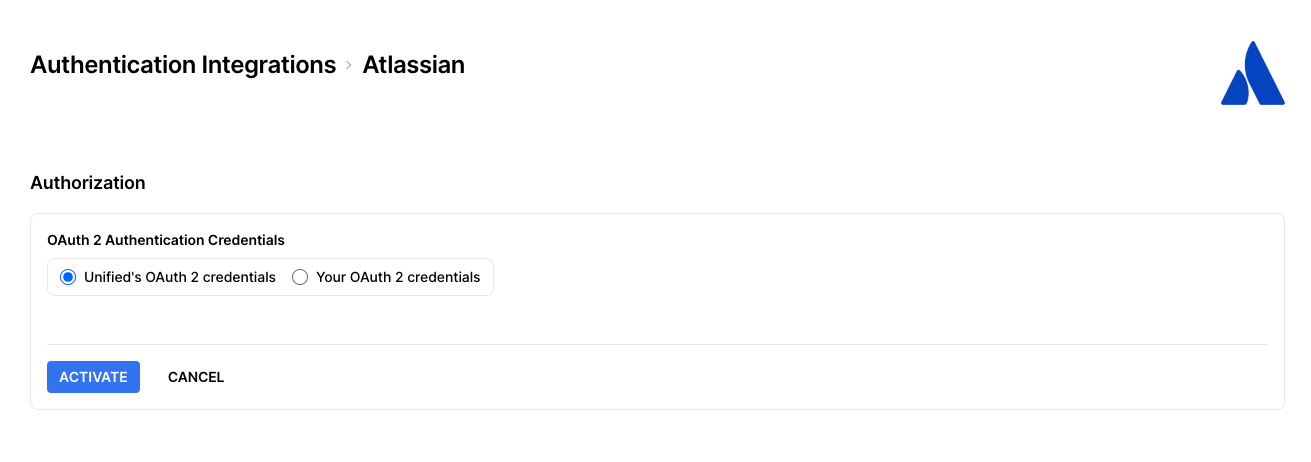This screenshot has height=462, width=1311.
Task: Click the Atlassian breadcrumb title
Action: tap(413, 65)
